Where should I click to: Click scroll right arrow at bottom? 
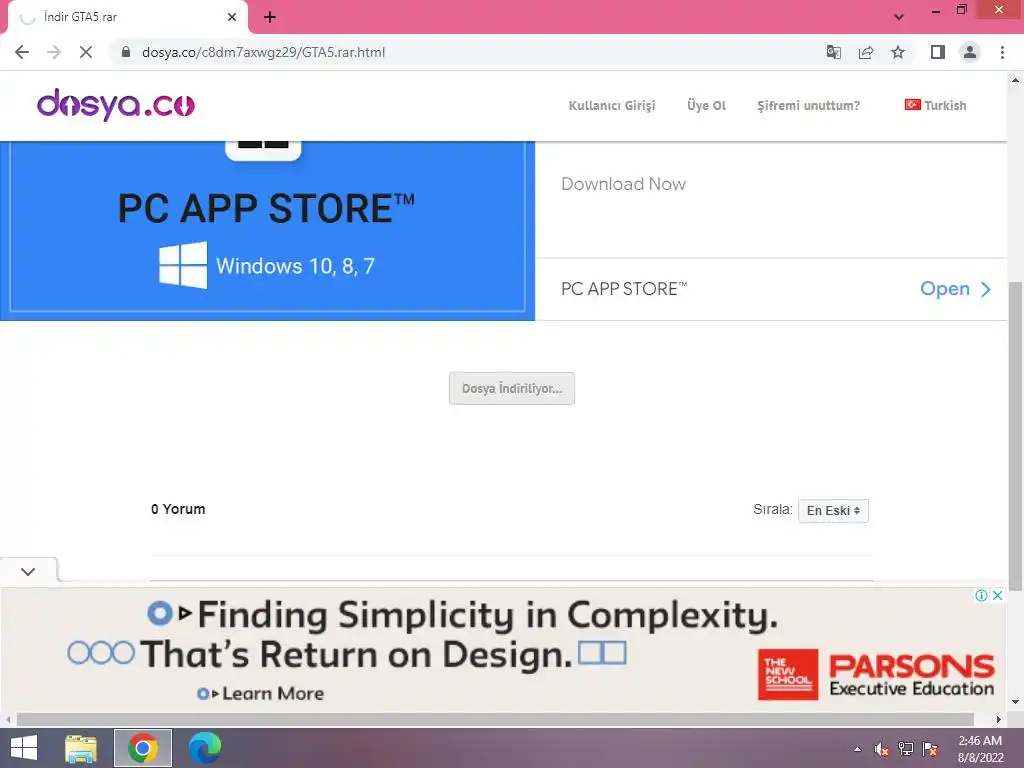(999, 719)
